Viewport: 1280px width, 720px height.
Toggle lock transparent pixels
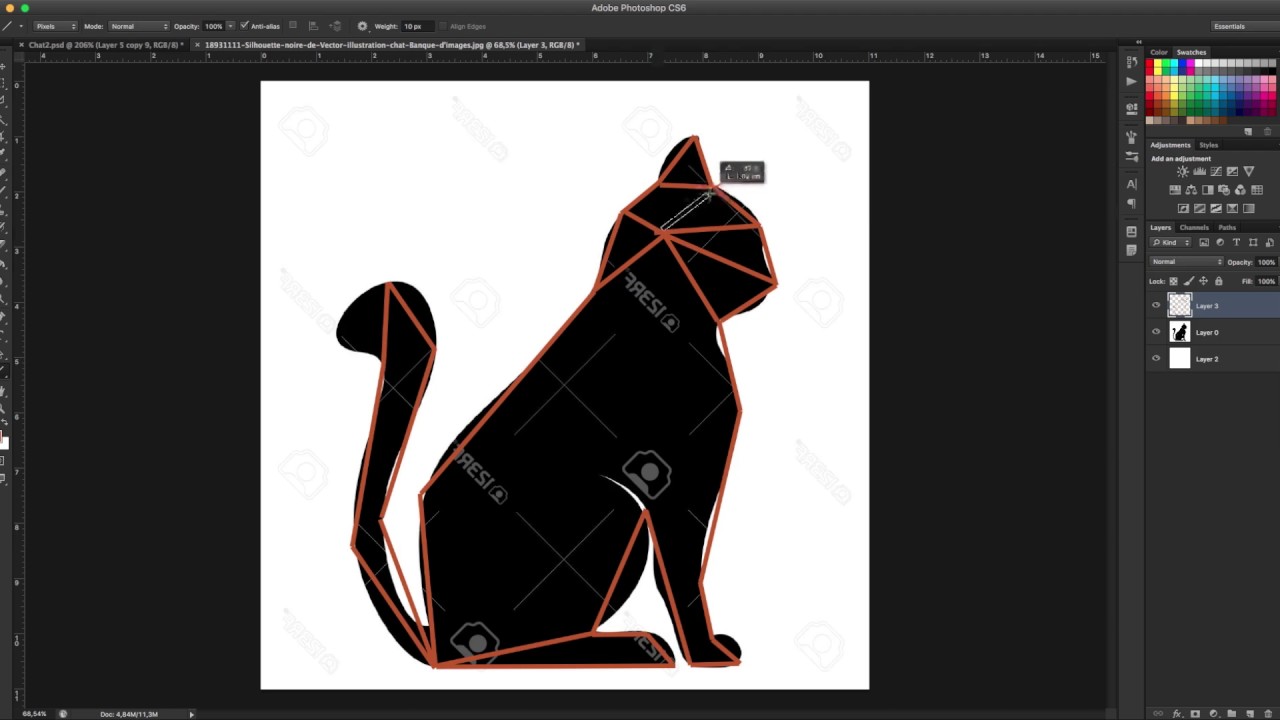click(x=1173, y=281)
